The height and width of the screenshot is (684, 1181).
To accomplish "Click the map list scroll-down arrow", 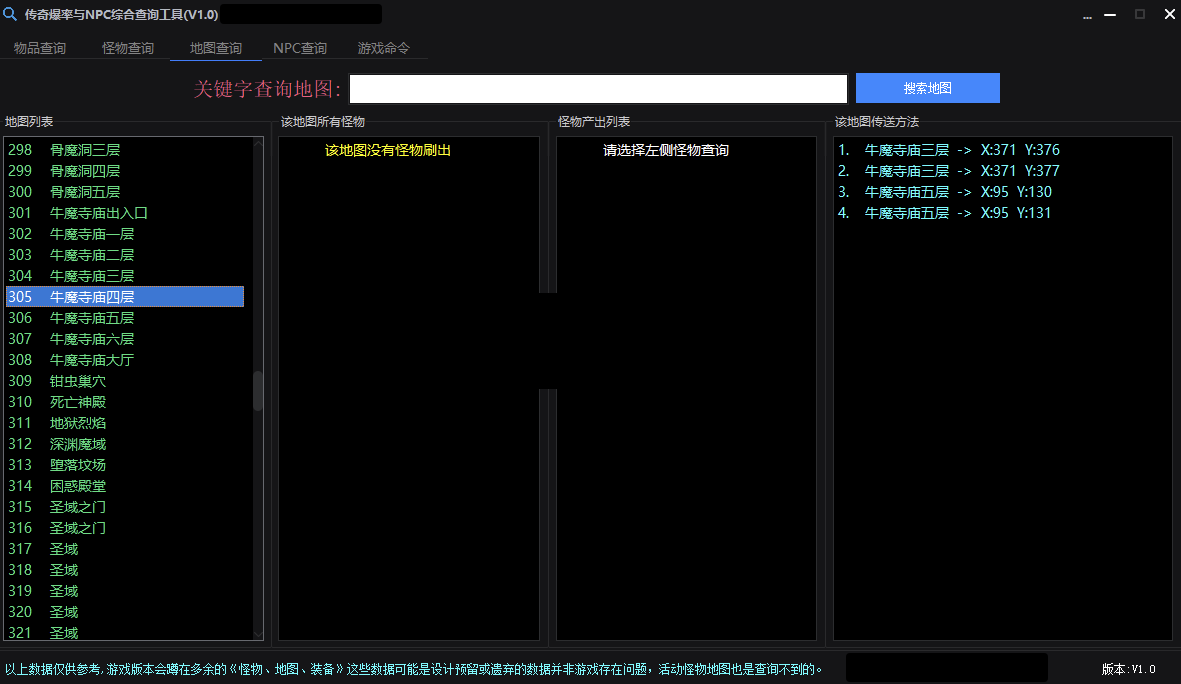I will (x=258, y=634).
